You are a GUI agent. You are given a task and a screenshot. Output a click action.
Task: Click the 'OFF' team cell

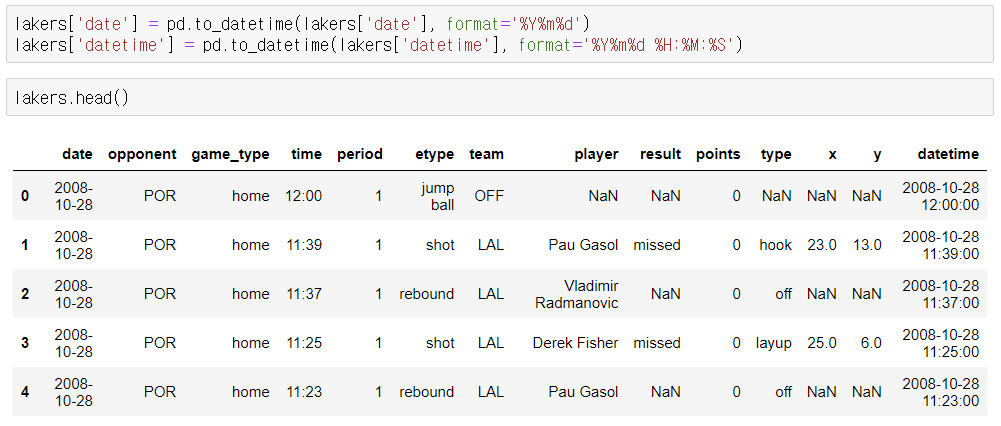[488, 195]
